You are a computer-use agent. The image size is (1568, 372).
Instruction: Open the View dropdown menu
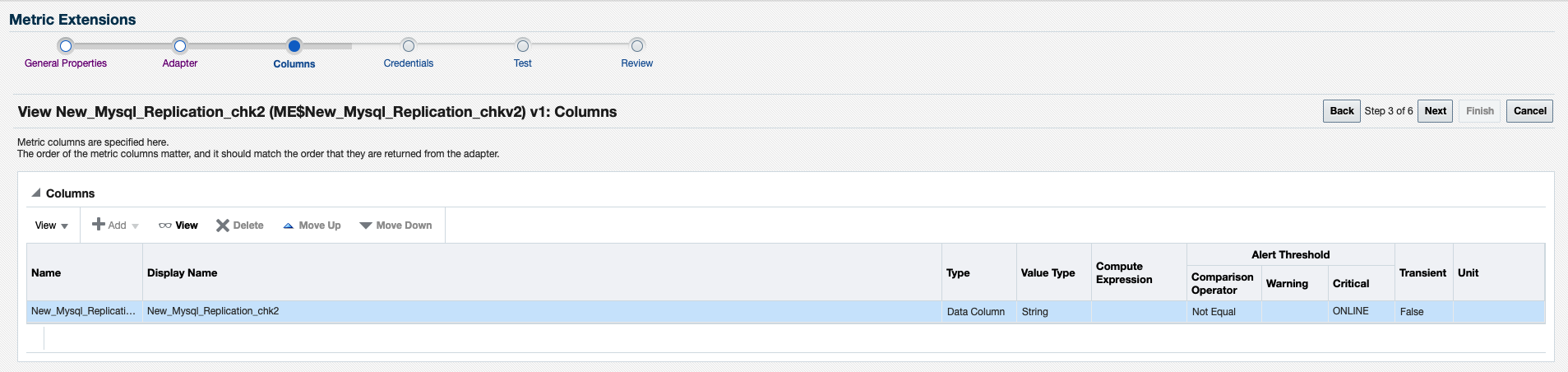pos(52,226)
